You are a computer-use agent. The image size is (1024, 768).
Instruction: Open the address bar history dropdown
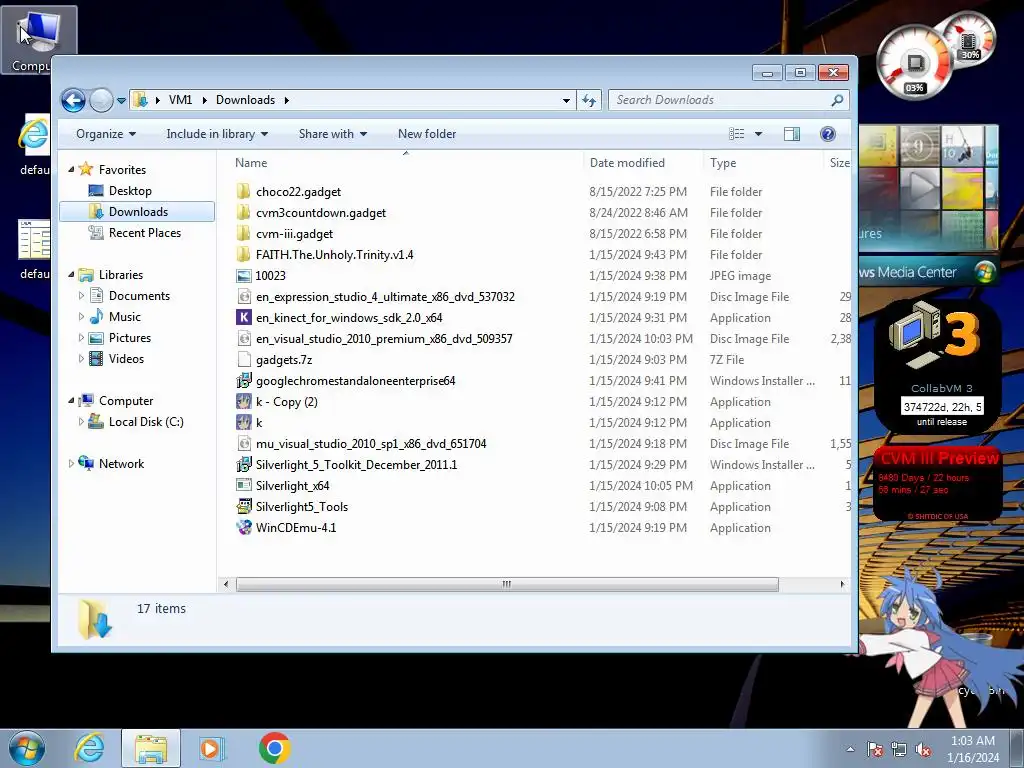(566, 100)
